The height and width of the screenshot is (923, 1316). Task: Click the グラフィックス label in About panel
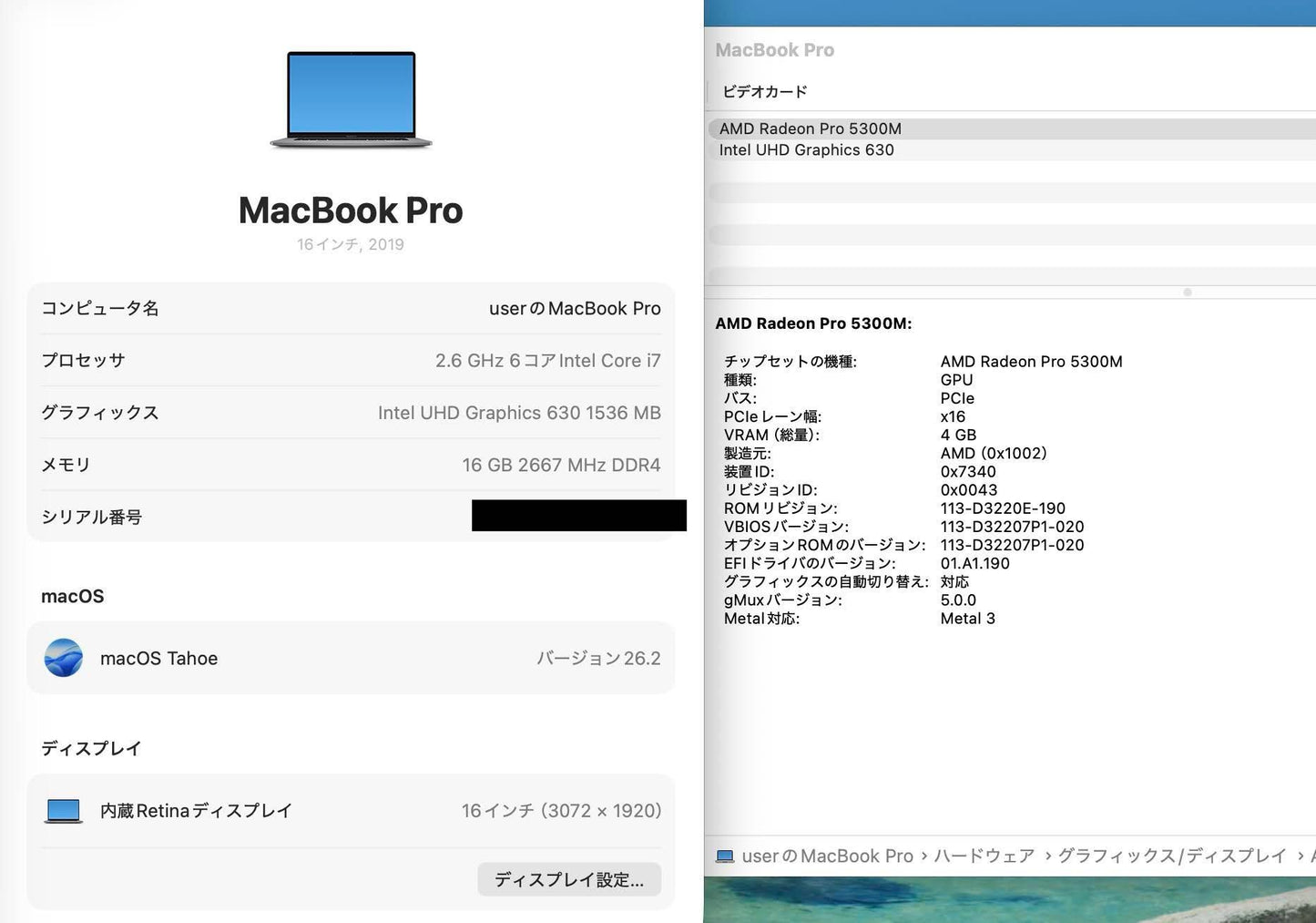100,413
